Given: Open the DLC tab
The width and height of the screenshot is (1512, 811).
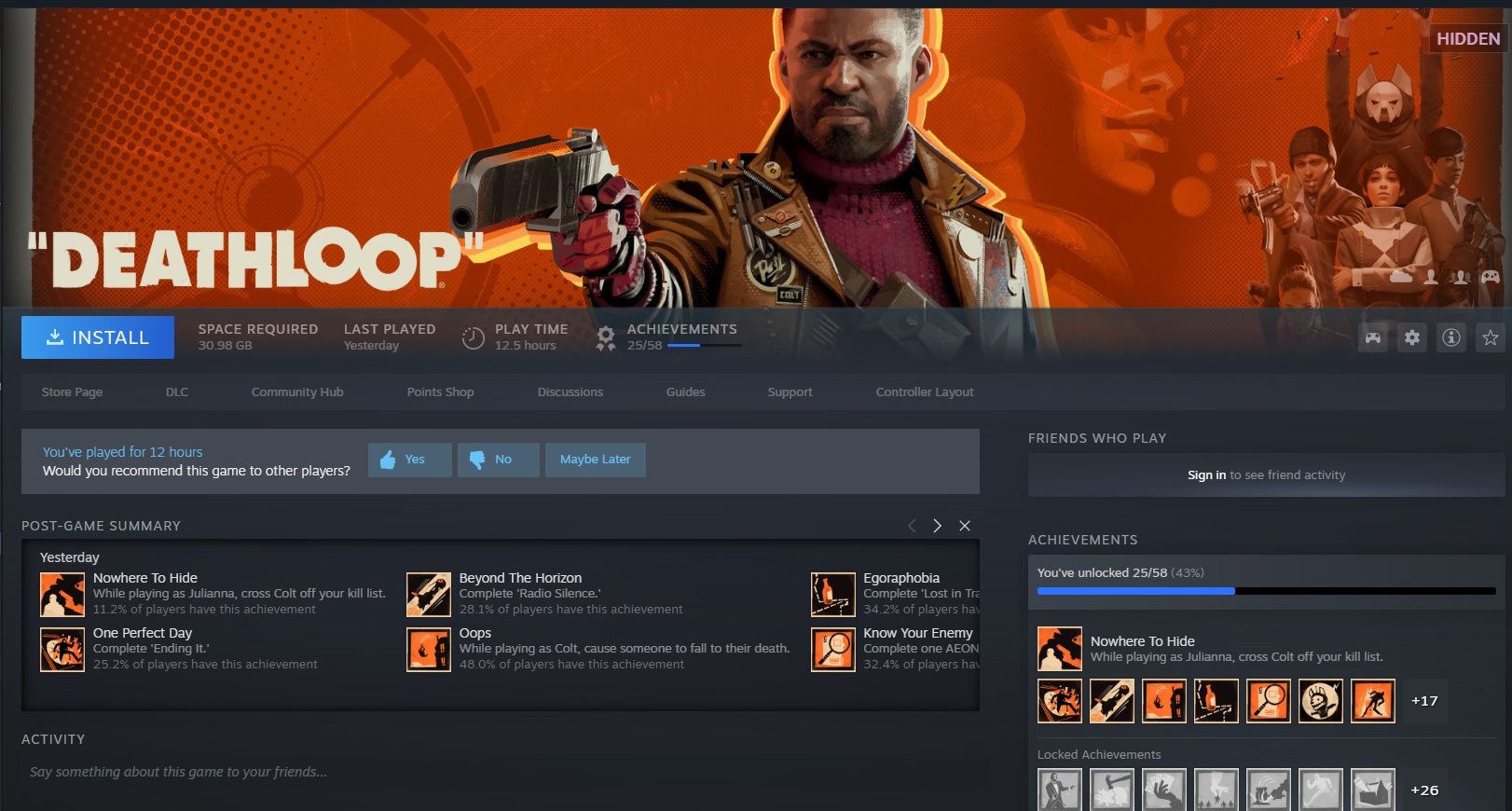Looking at the screenshot, I should (177, 392).
